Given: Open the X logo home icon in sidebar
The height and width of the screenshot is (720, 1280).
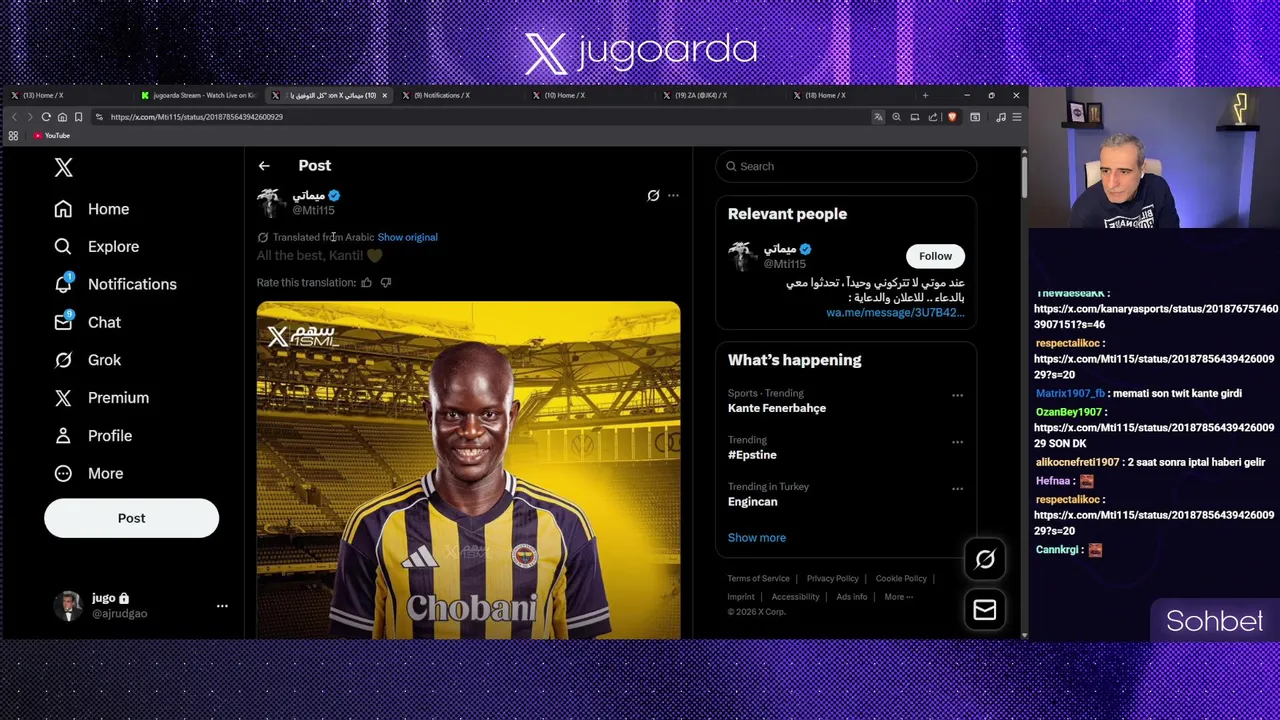Looking at the screenshot, I should point(63,167).
